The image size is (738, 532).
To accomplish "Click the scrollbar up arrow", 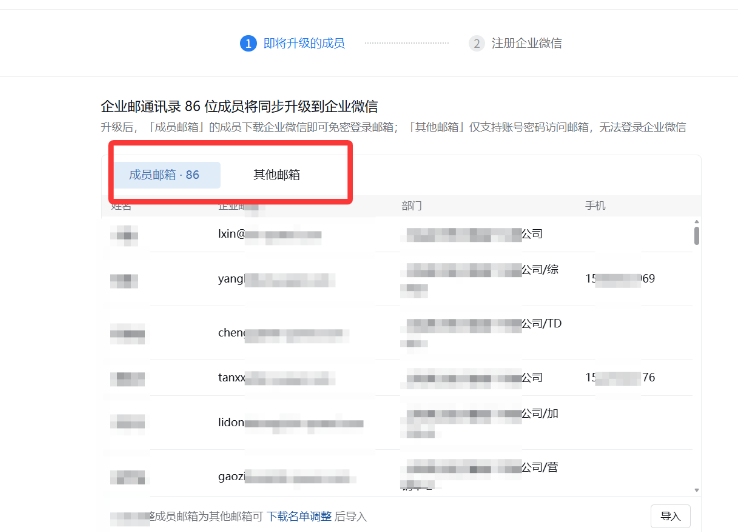I will click(696, 223).
